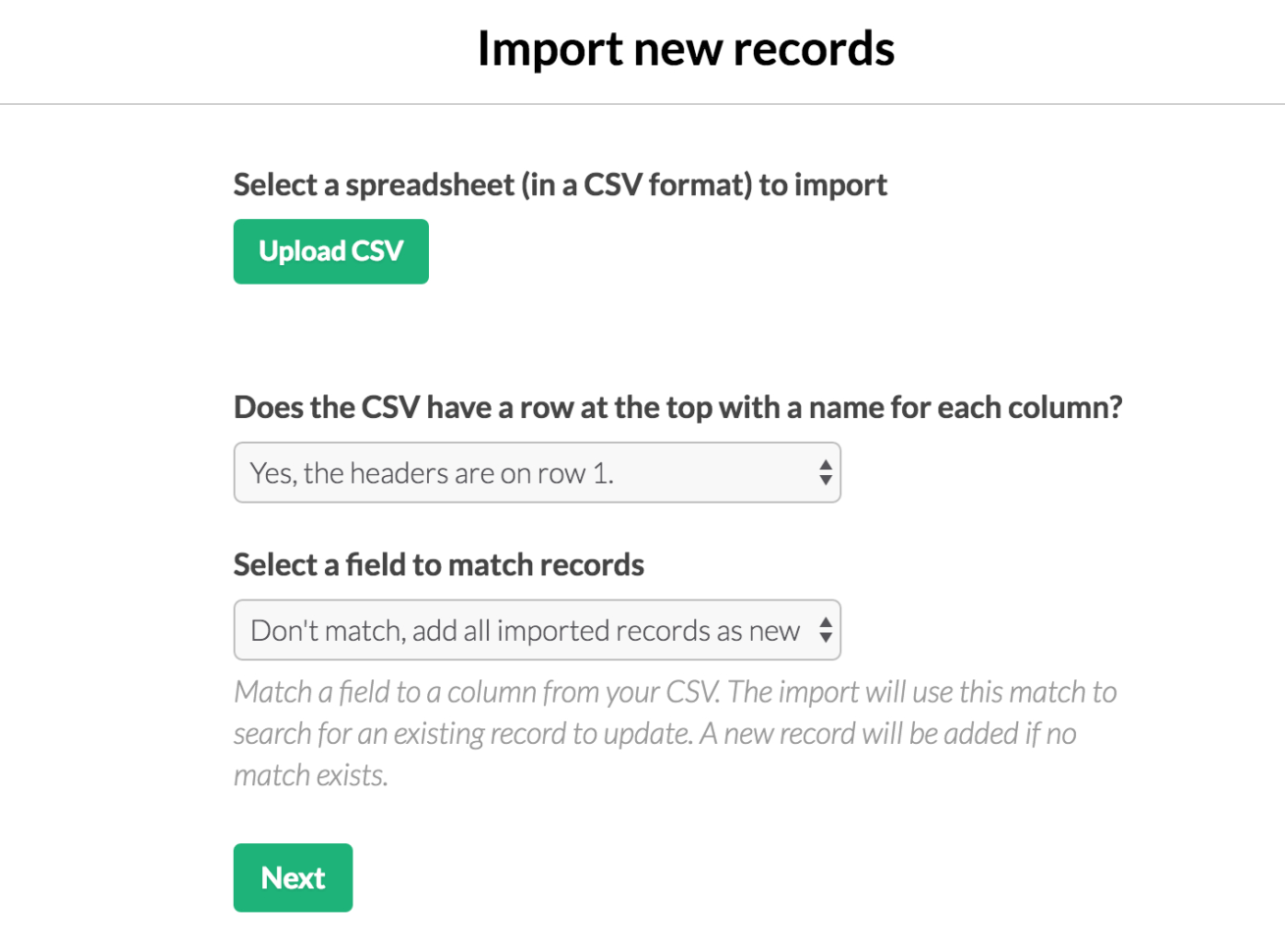Click the 'Select a field to match records' label
Image resolution: width=1285 pixels, height=952 pixels.
439,565
